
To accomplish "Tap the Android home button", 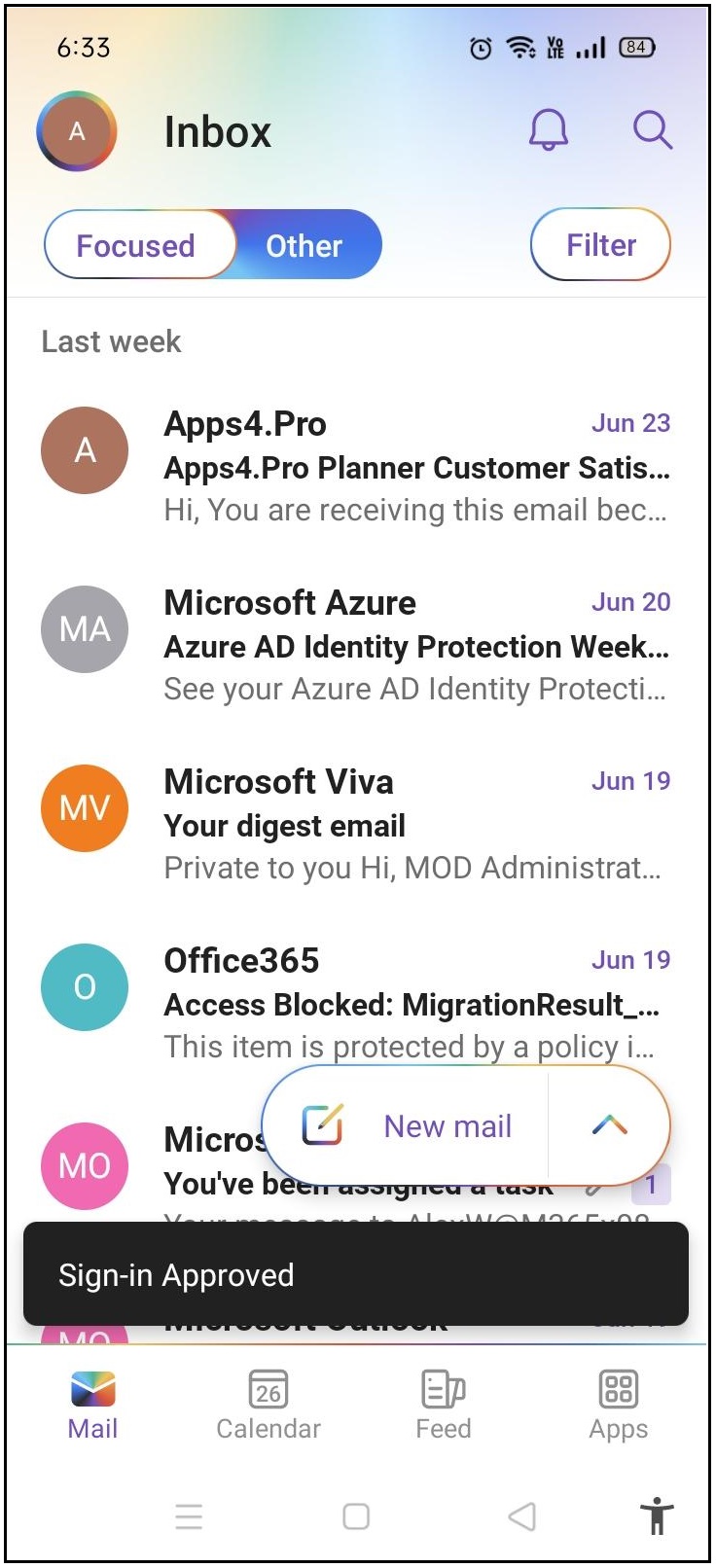I will click(356, 1516).
